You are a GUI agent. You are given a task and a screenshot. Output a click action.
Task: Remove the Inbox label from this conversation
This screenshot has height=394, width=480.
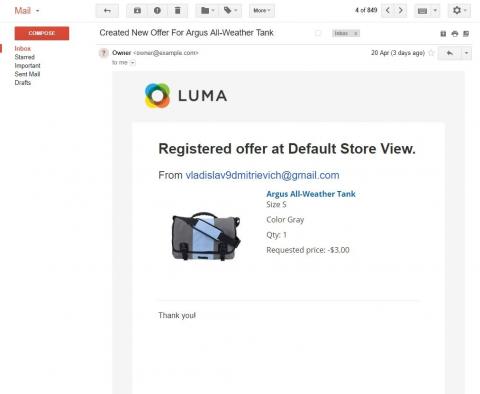pos(356,33)
